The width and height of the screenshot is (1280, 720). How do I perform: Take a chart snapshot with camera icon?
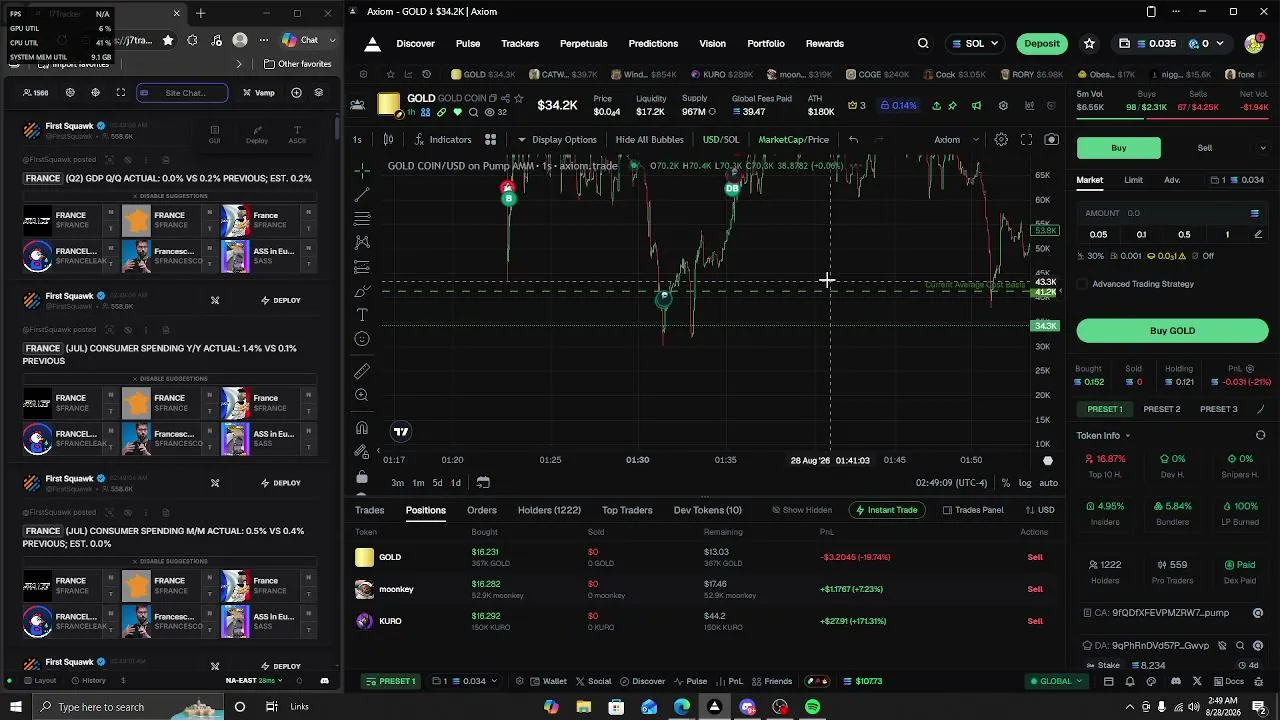[1051, 140]
